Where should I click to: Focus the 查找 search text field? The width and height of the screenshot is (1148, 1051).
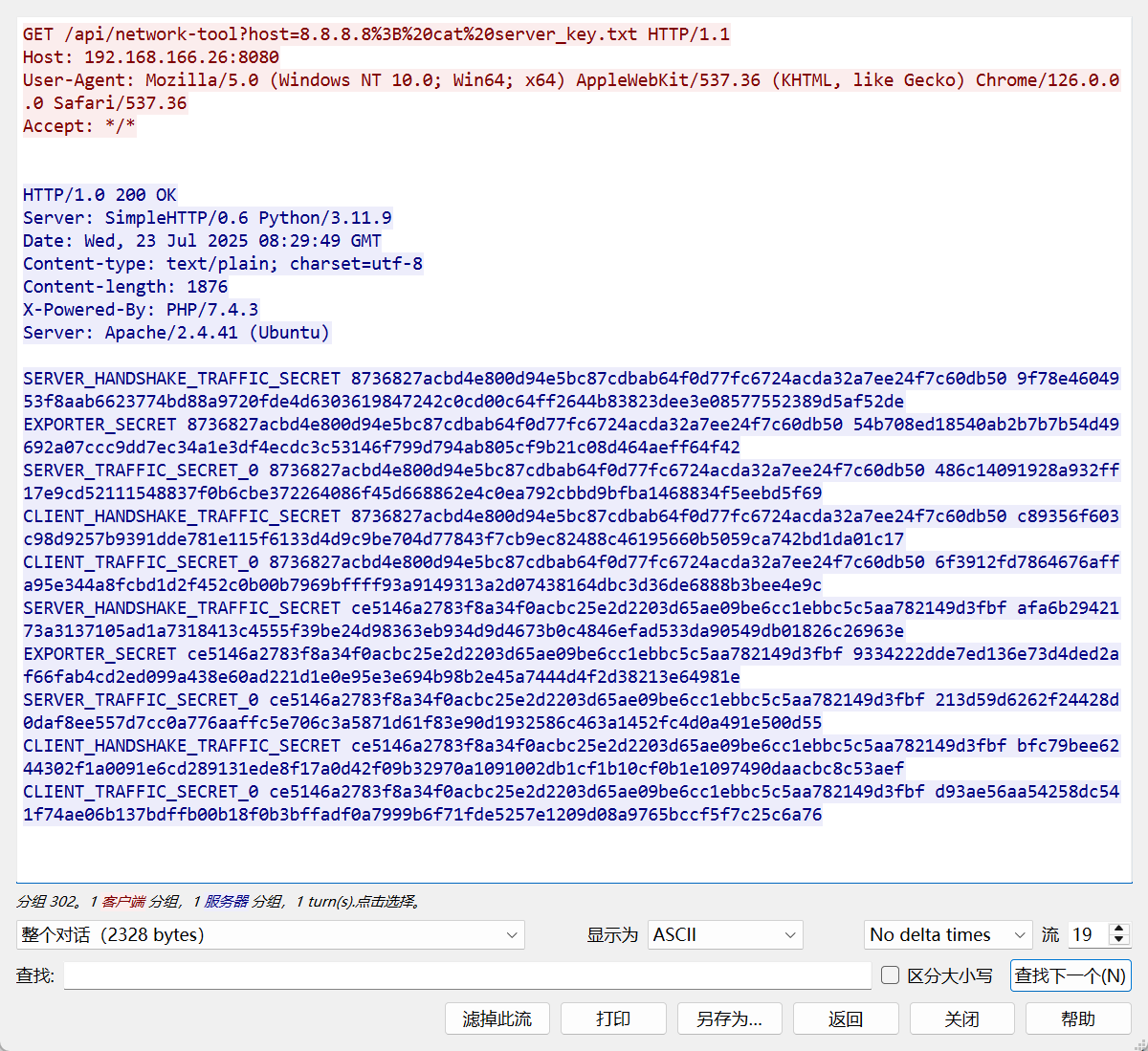pos(467,975)
